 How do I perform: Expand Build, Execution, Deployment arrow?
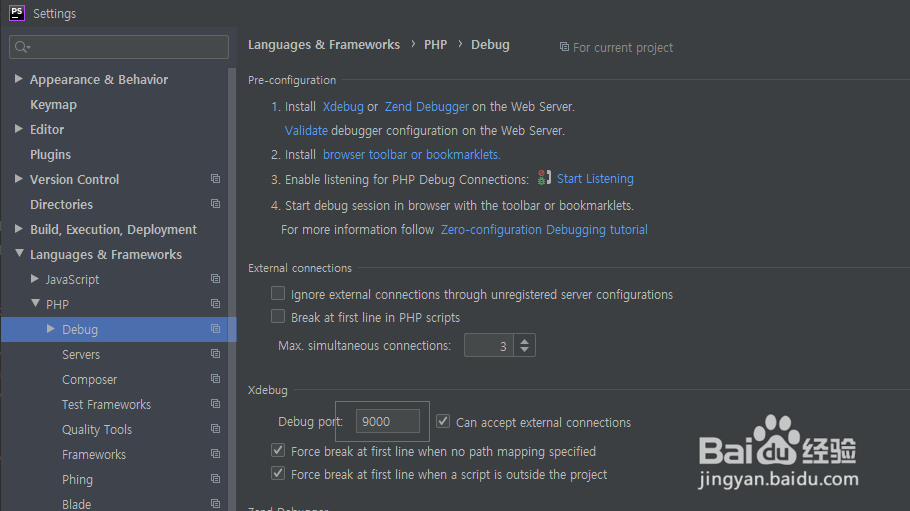click(19, 228)
